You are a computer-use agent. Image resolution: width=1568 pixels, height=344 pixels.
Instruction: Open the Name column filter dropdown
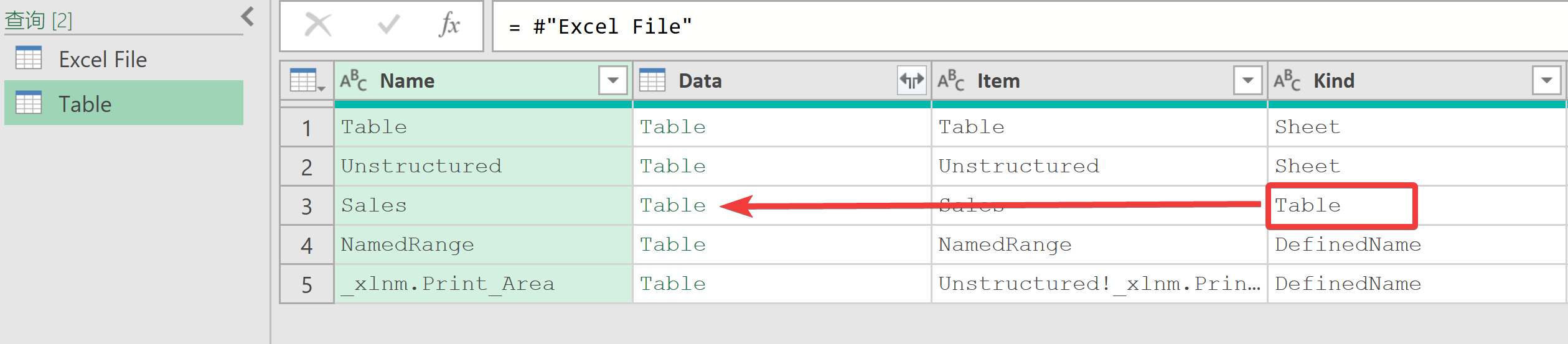(613, 81)
